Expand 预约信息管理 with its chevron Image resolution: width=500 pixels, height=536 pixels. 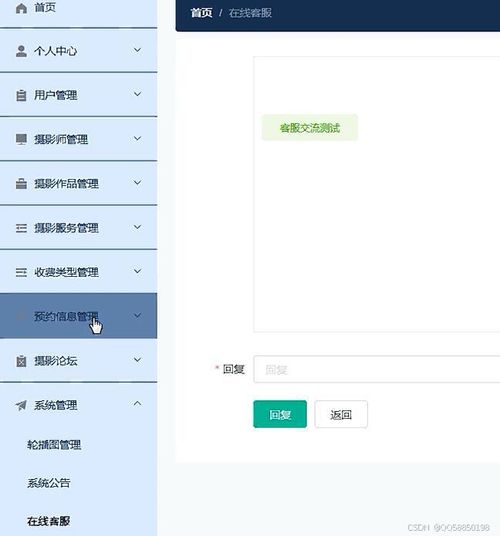(x=137, y=316)
